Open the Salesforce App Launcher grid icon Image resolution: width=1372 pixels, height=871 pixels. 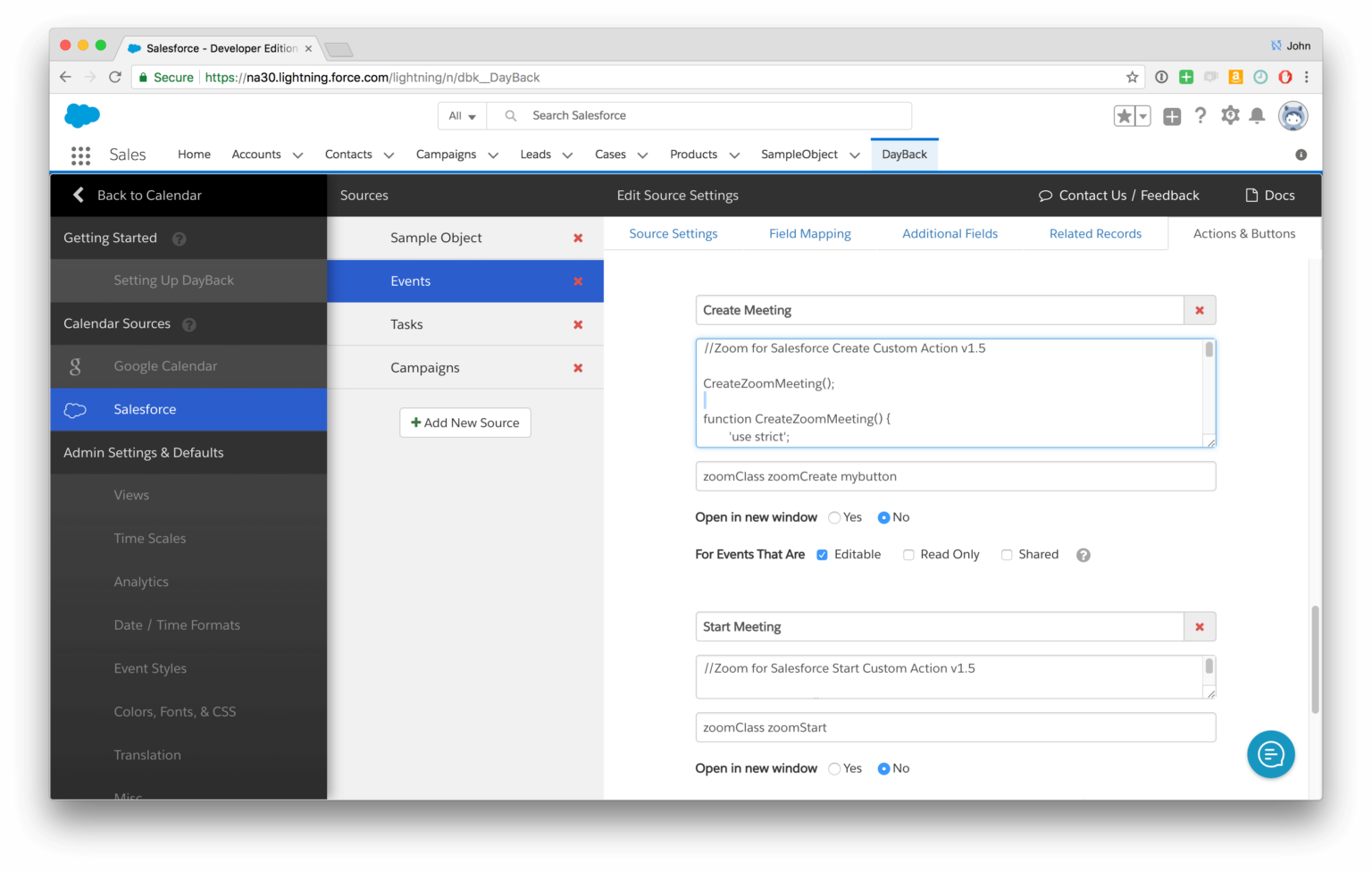[x=80, y=155]
